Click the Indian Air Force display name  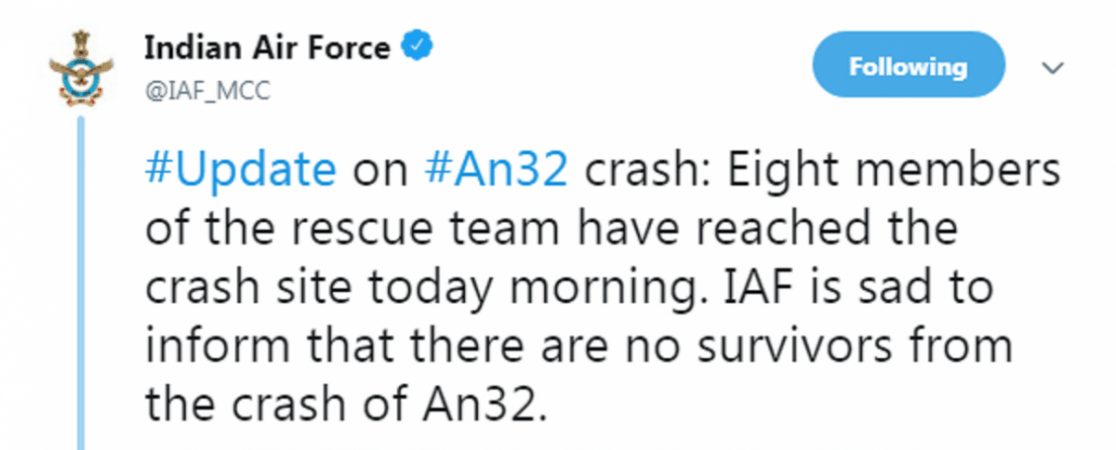coord(268,49)
